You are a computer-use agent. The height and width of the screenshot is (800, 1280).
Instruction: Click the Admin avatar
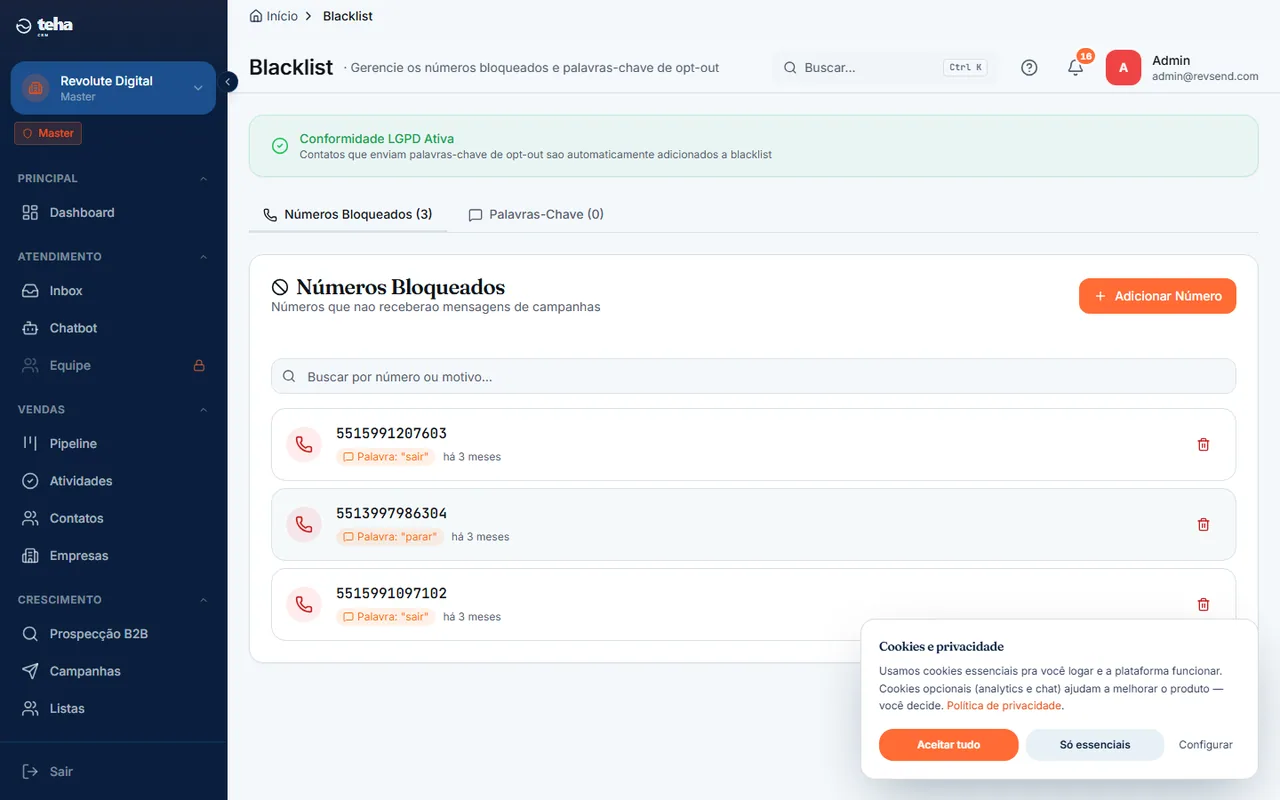1123,68
